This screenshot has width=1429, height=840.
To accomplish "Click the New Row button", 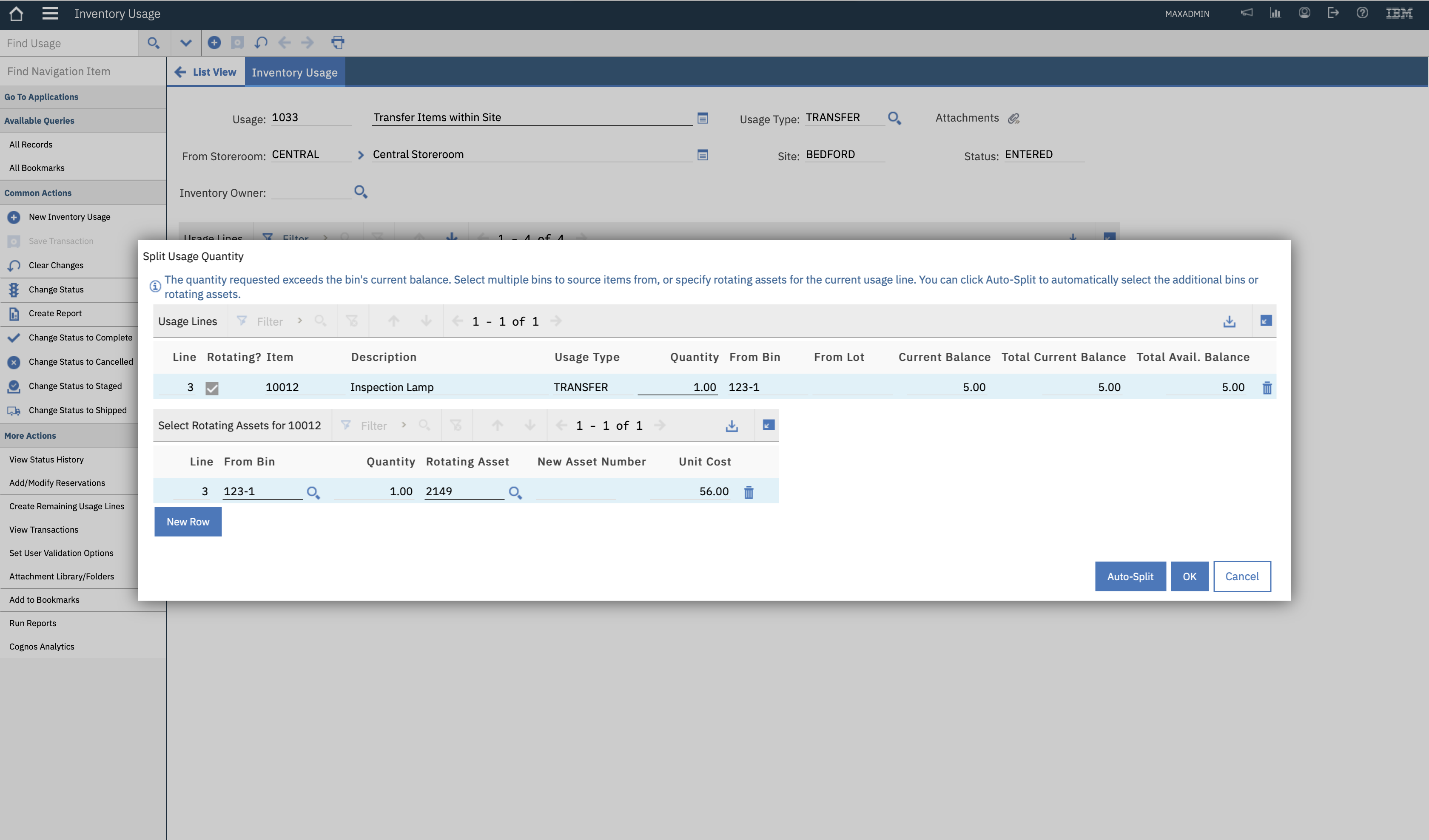I will click(x=188, y=522).
